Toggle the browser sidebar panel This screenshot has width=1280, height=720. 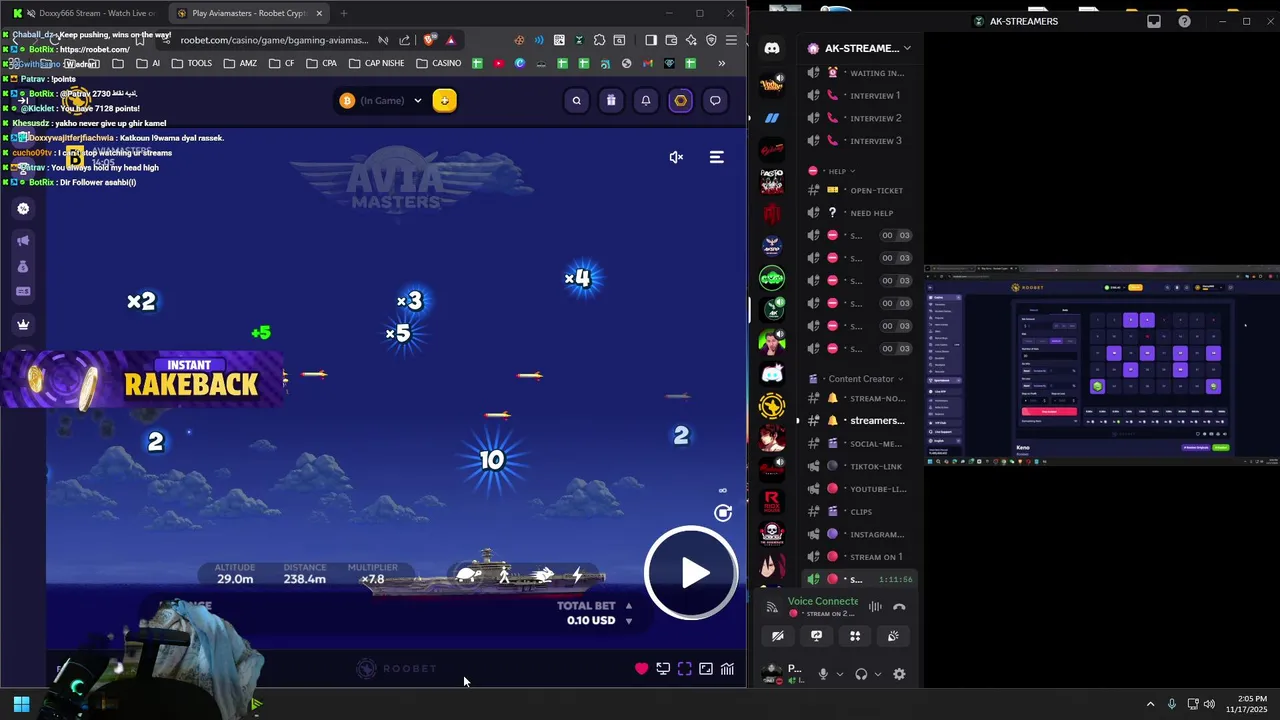[x=651, y=40]
